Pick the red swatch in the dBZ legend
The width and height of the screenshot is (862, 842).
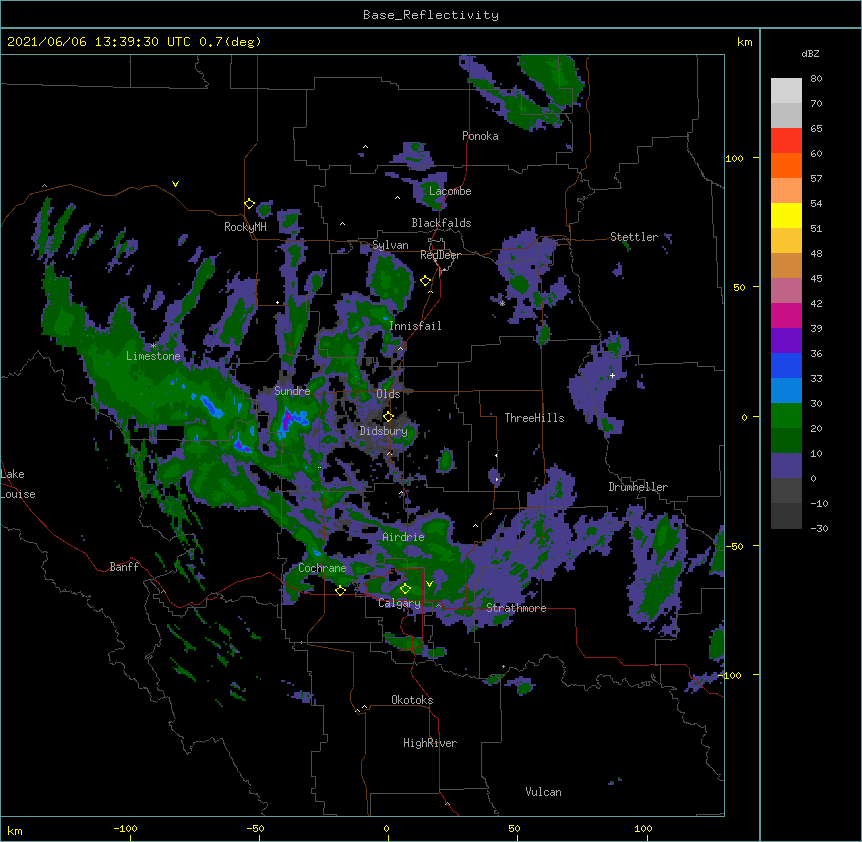pyautogui.click(x=786, y=140)
